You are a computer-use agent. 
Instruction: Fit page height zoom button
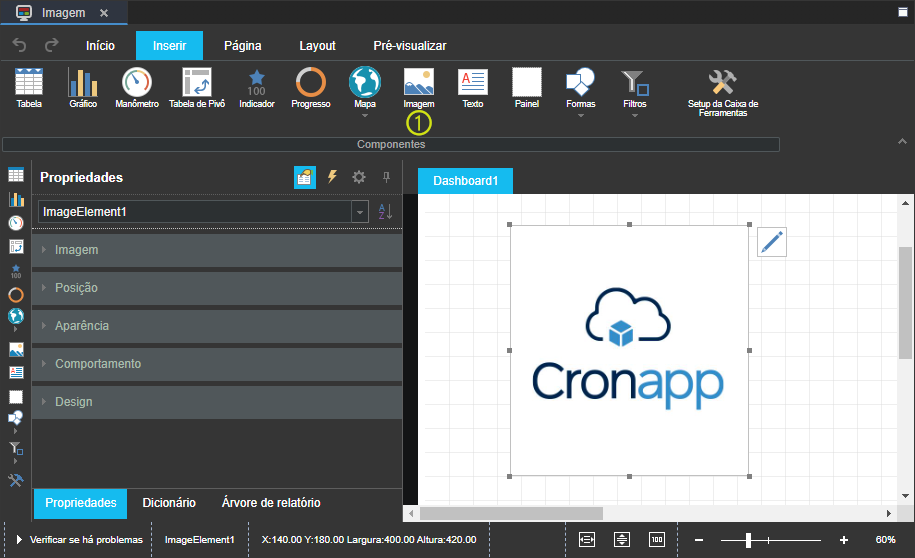[622, 540]
